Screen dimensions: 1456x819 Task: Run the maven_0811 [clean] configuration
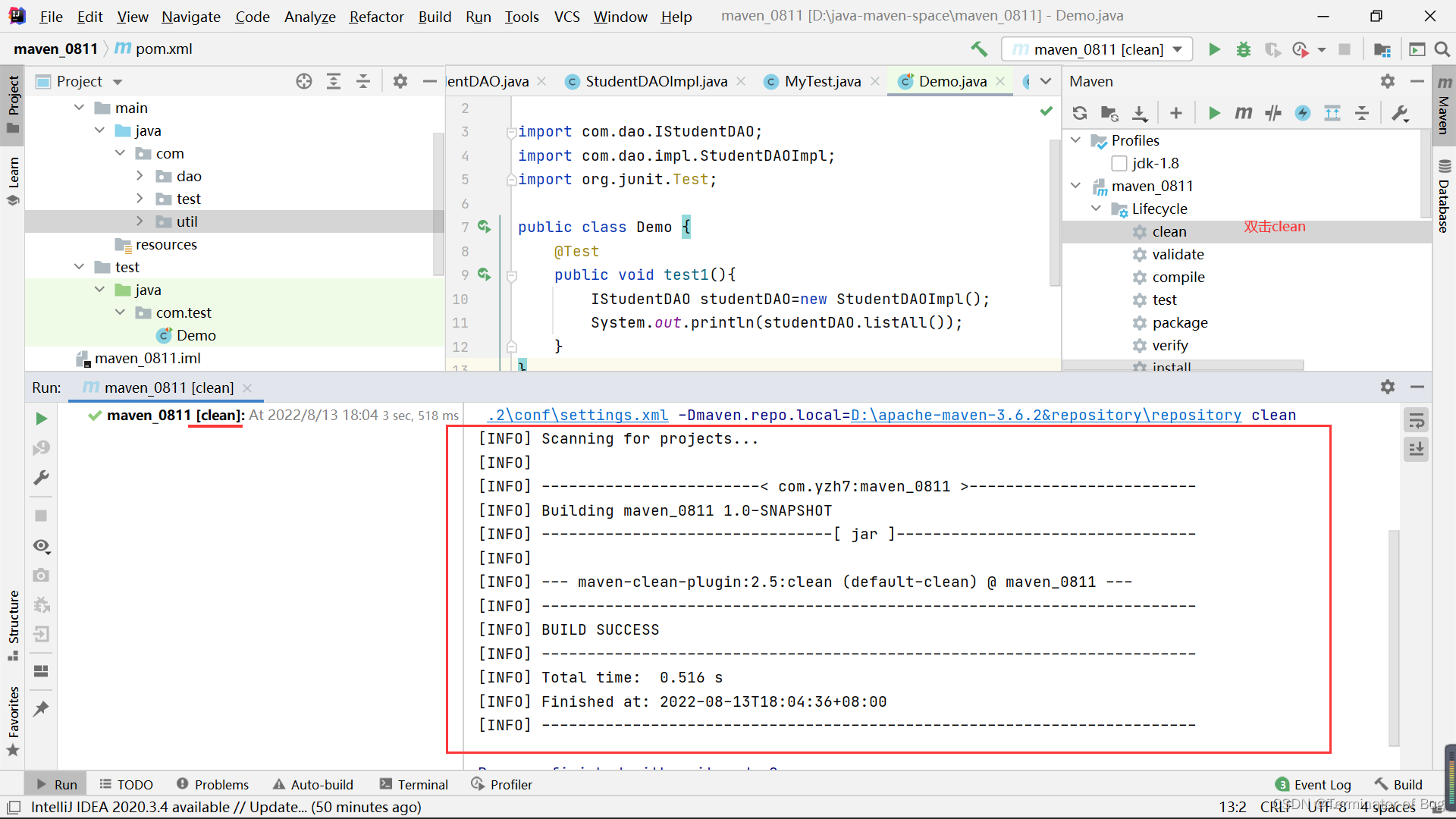coord(1214,49)
